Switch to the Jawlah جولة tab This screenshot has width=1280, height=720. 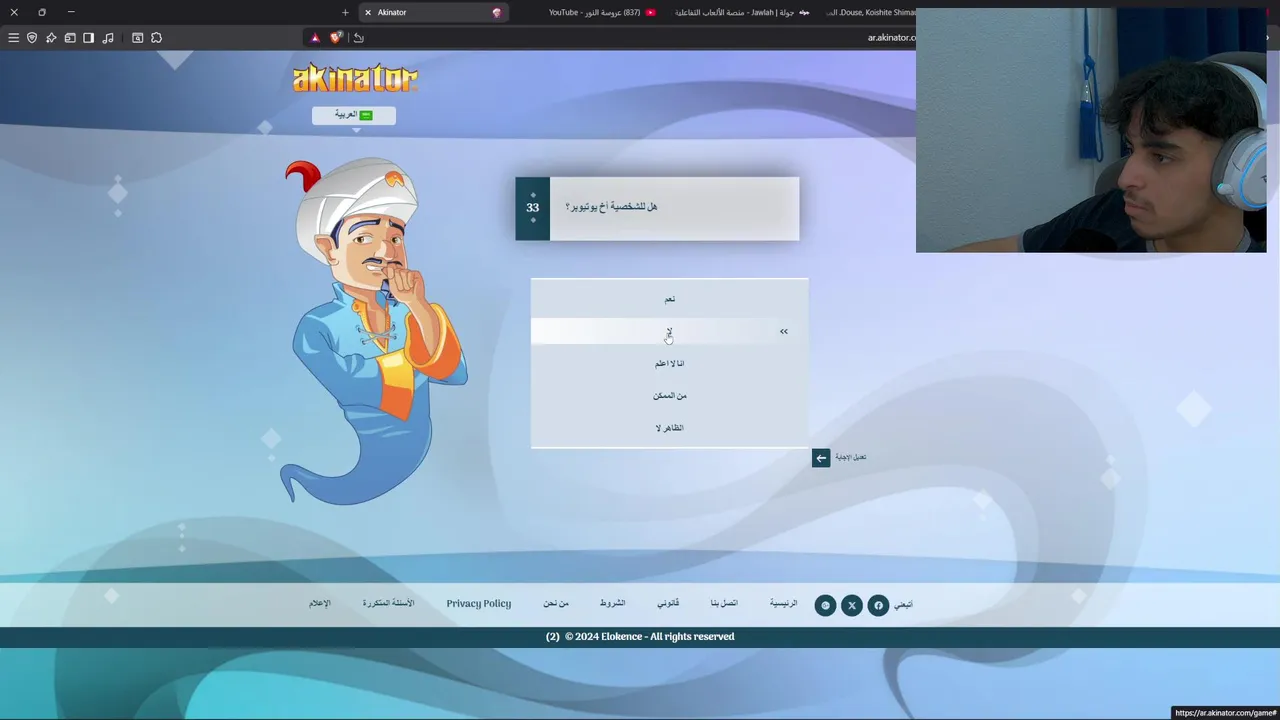tap(740, 13)
